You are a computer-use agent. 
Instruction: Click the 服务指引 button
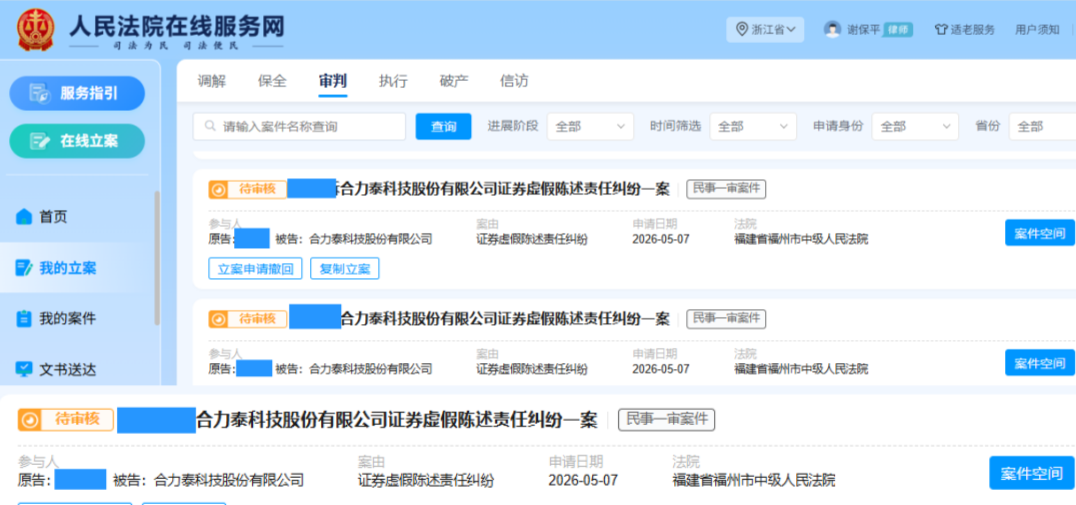[x=77, y=93]
